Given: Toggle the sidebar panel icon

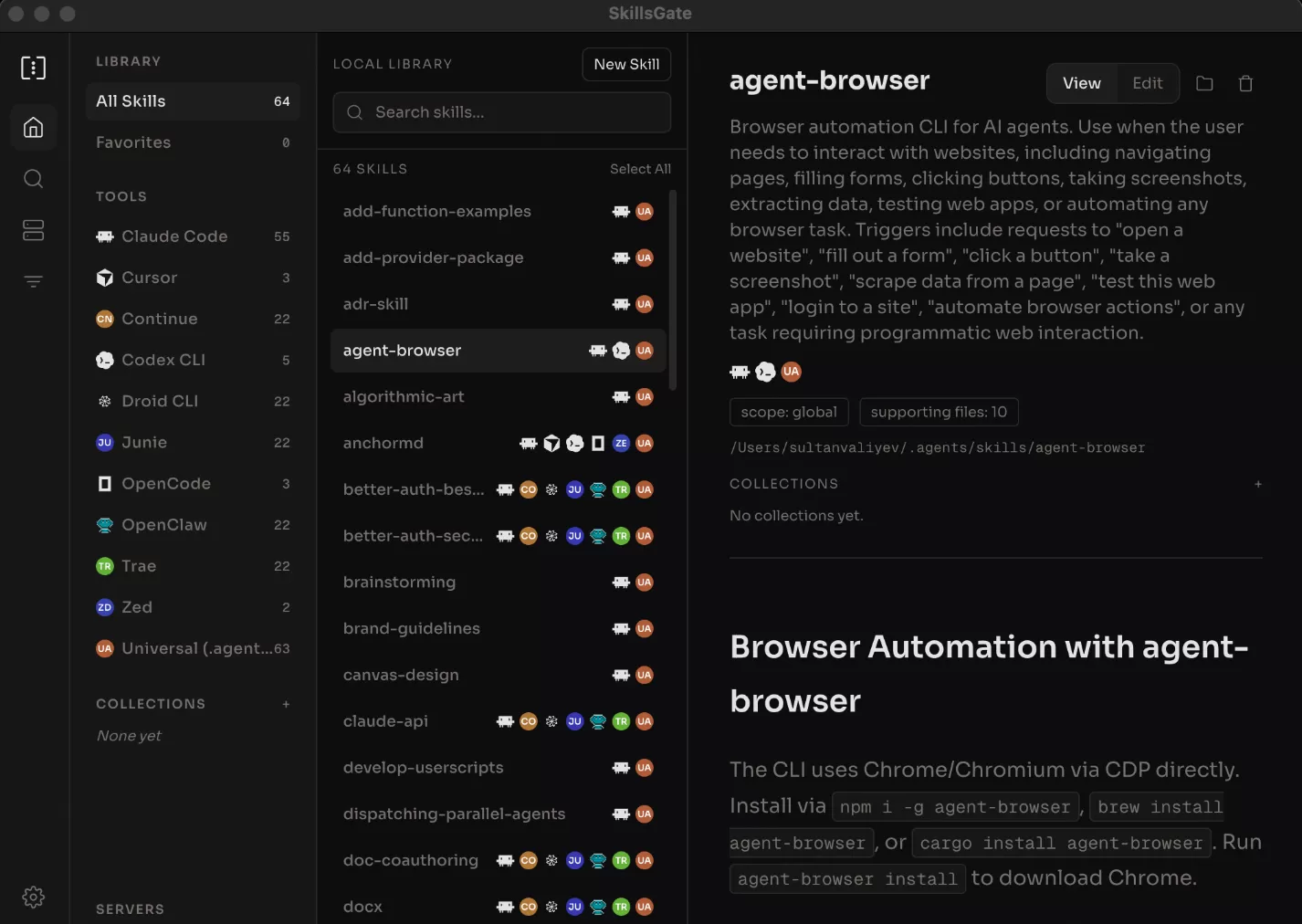Looking at the screenshot, I should 33,68.
